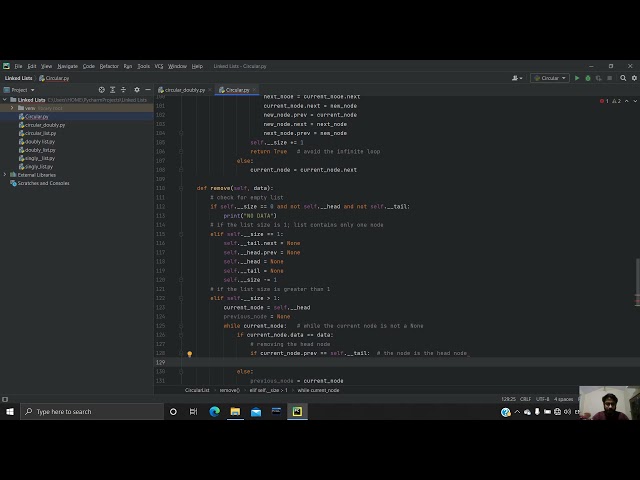Screen dimensions: 640x480
Task: Open the Window menu
Action: [x=177, y=66]
